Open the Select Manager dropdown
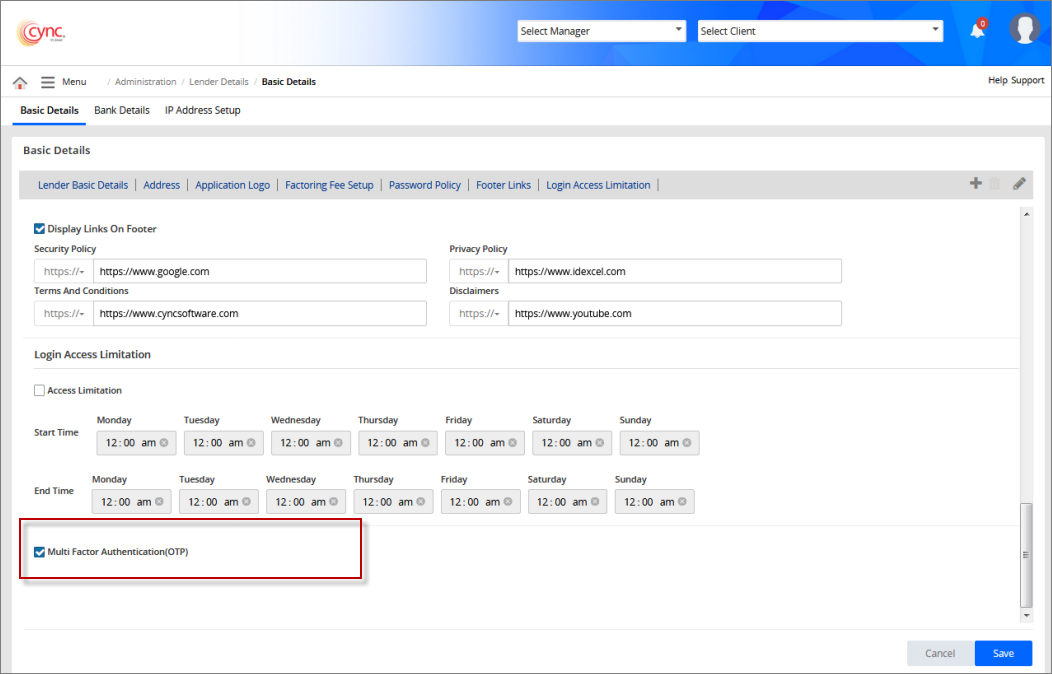Viewport: 1052px width, 674px height. [x=601, y=31]
